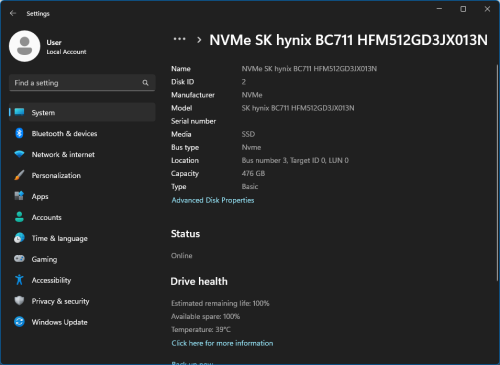Click Name value NVMe SK hynix BC711 HFM512GD3JX013N
This screenshot has width=500, height=365.
coord(309,69)
